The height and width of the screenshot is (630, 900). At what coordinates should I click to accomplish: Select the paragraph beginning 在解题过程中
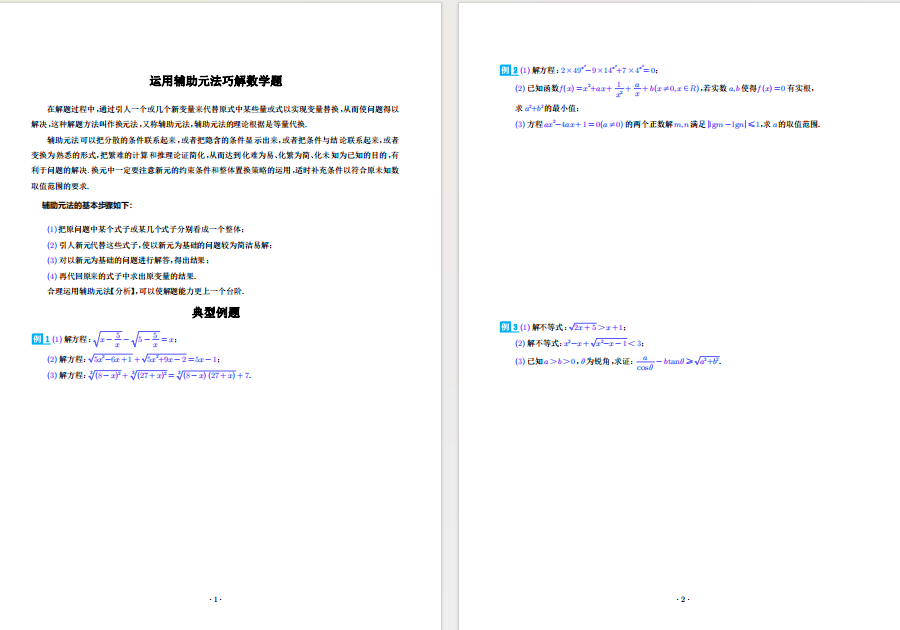(215, 116)
